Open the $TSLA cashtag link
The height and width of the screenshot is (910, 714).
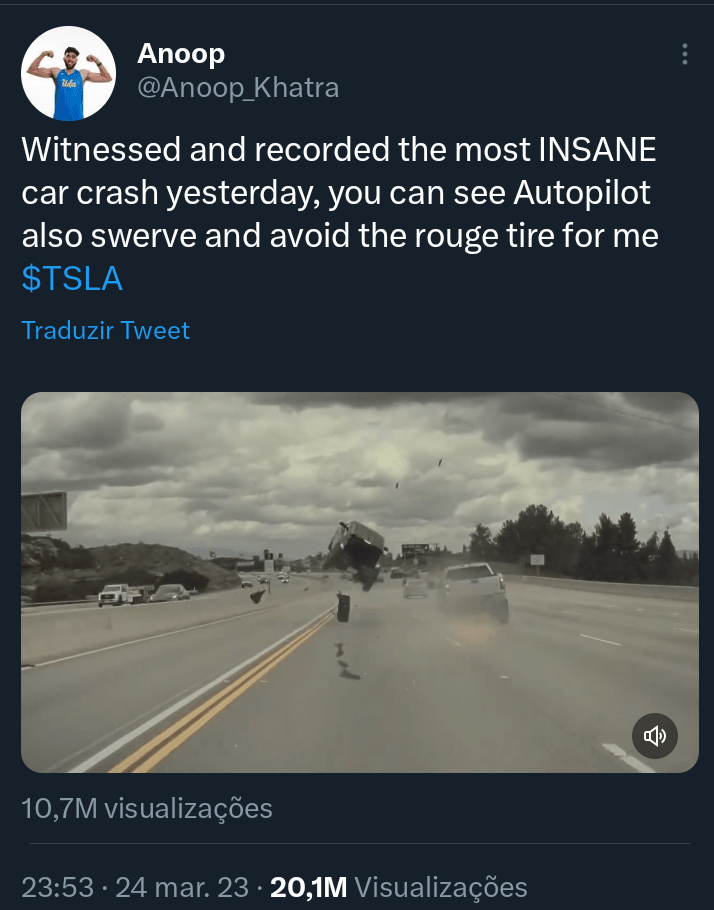[72, 279]
